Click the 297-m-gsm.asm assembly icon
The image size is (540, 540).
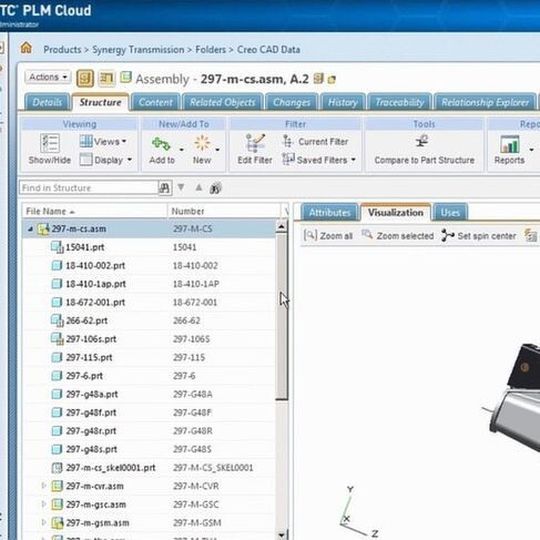(x=57, y=523)
